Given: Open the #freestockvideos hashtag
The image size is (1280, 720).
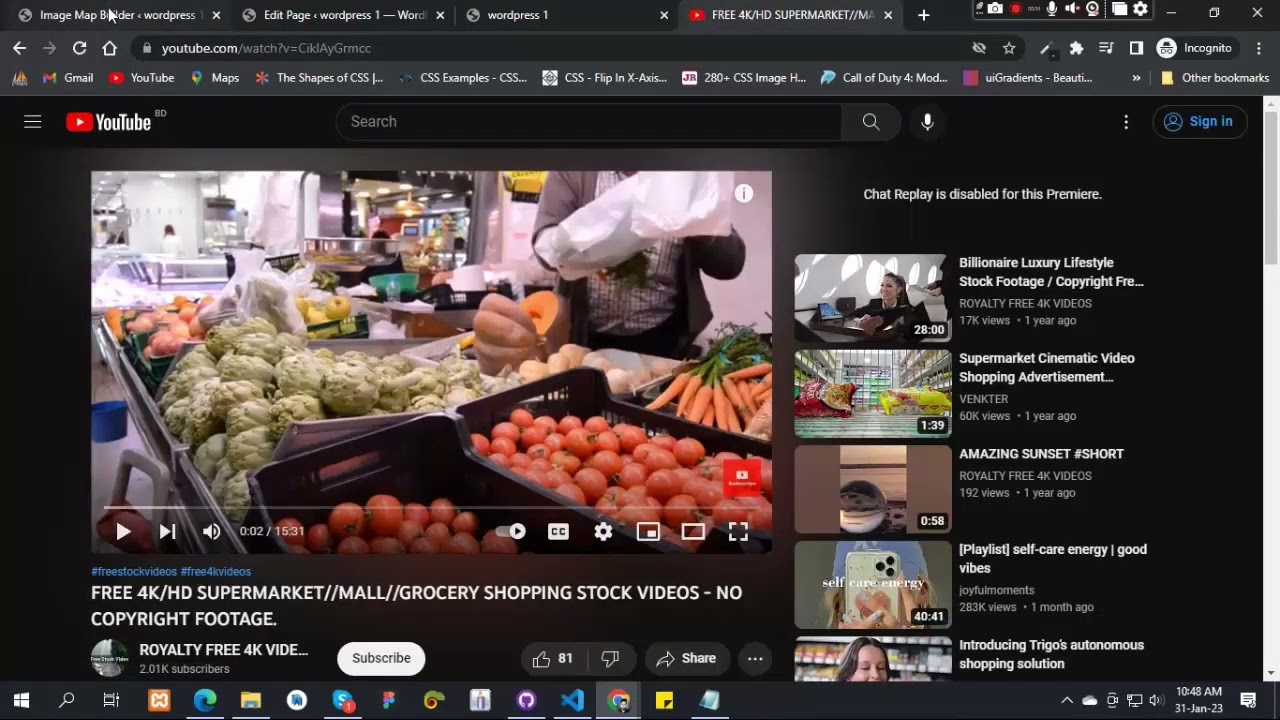Looking at the screenshot, I should tap(134, 572).
